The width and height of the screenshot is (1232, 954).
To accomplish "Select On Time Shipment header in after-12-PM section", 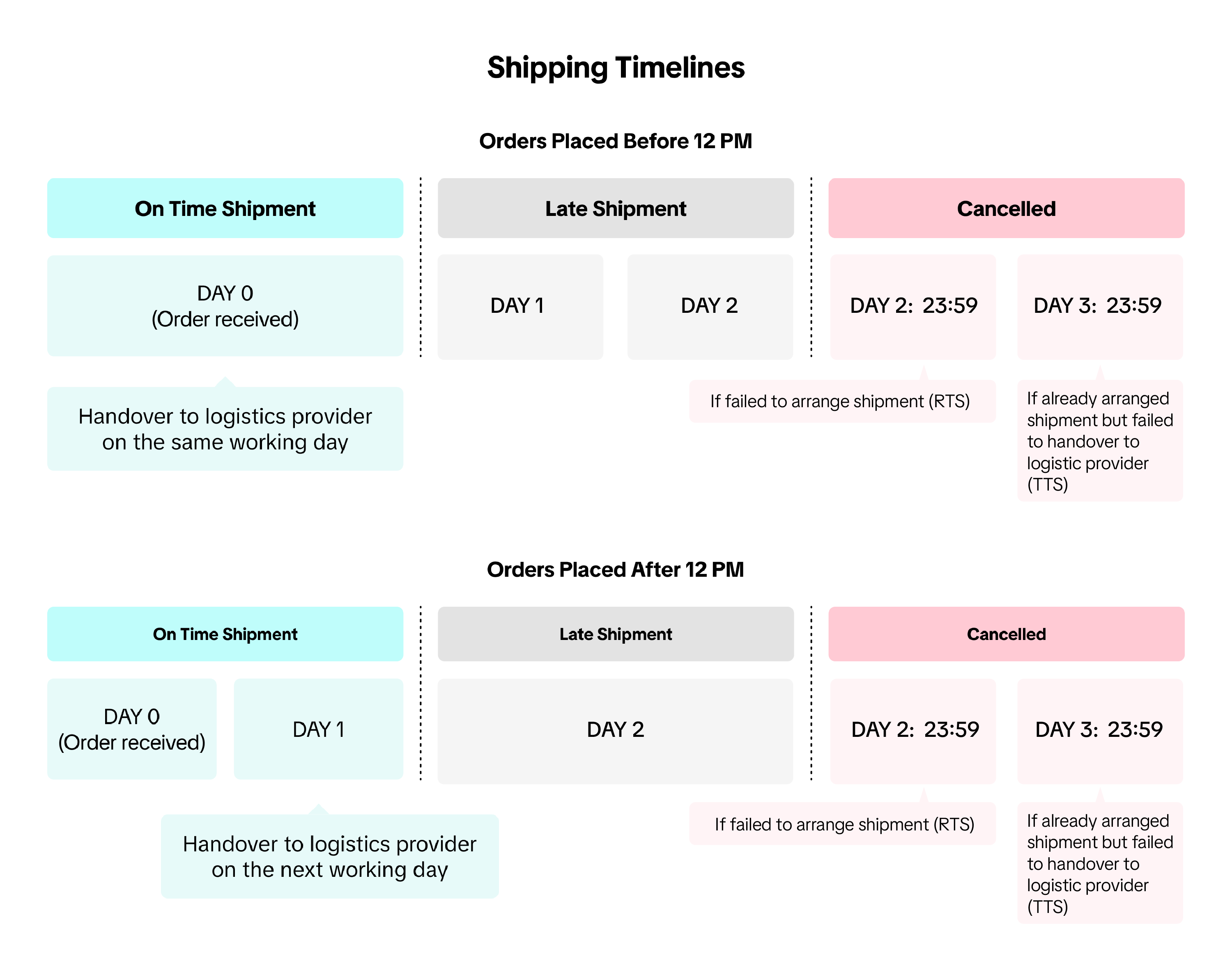I will (225, 634).
